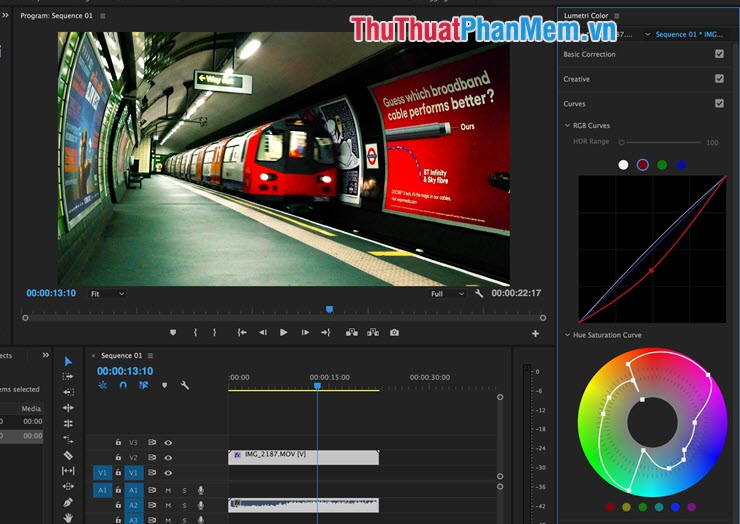Collapse the RGB Curves section
This screenshot has height=524, width=740.
(x=568, y=126)
